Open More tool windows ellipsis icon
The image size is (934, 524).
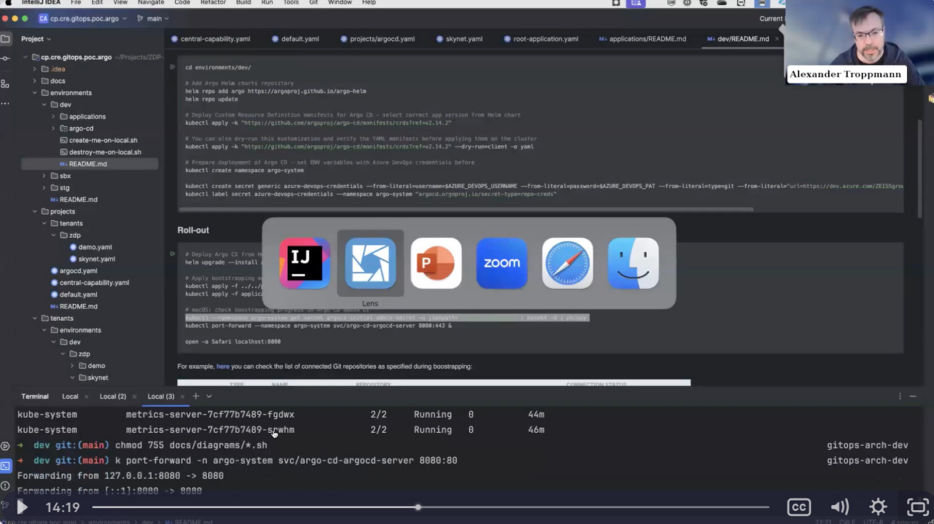click(x=5, y=104)
